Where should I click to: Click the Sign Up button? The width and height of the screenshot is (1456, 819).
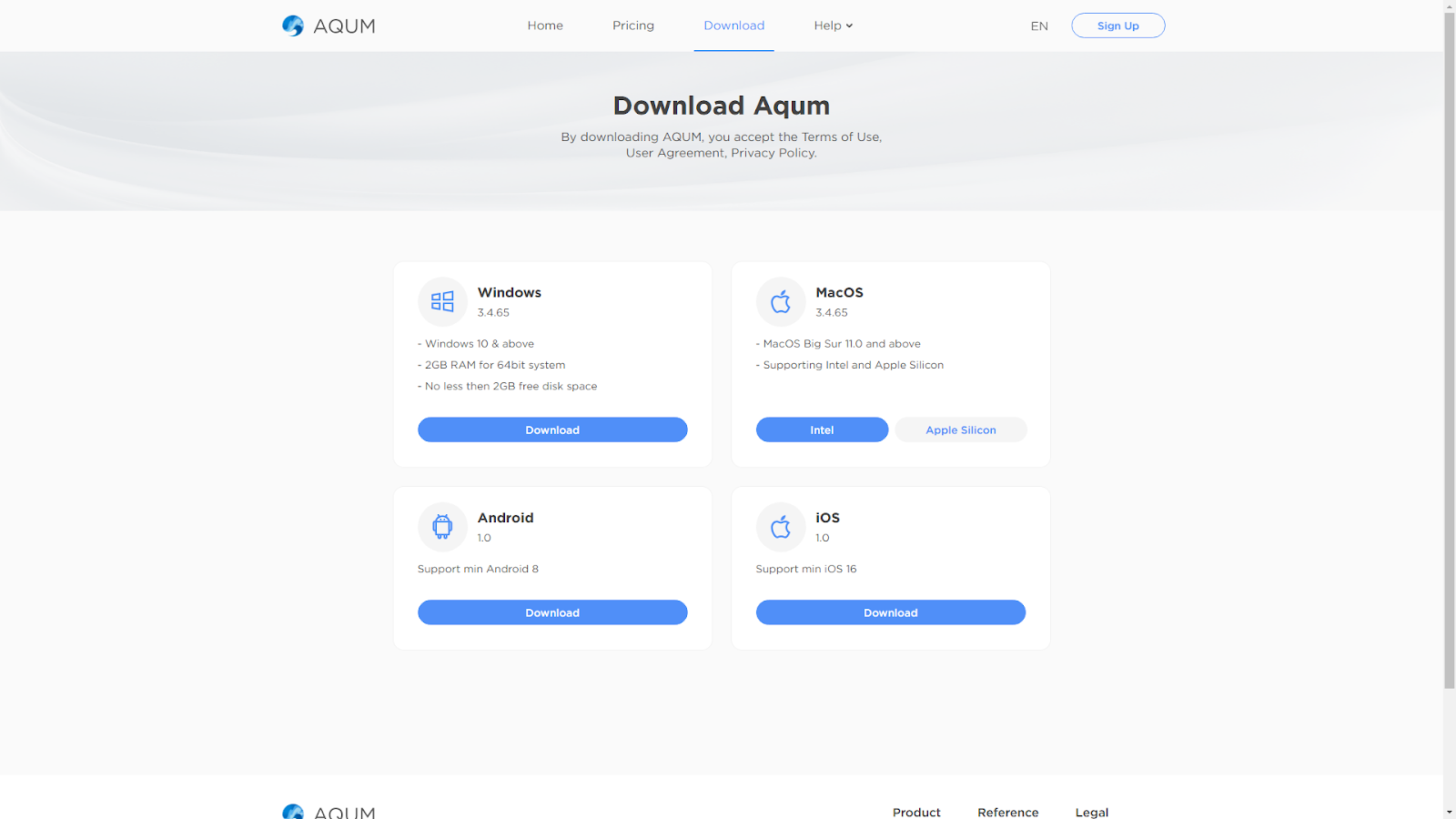tap(1118, 25)
